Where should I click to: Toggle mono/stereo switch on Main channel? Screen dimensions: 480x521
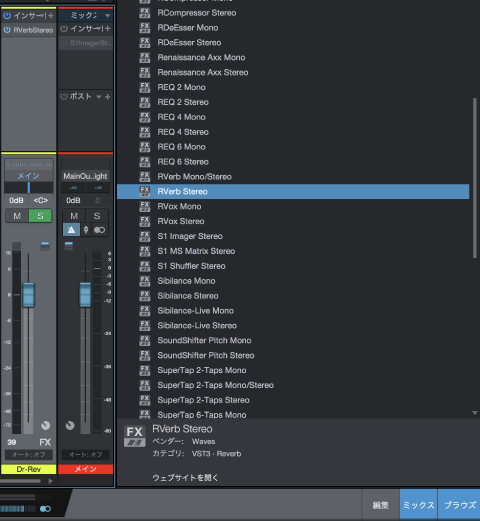99,230
